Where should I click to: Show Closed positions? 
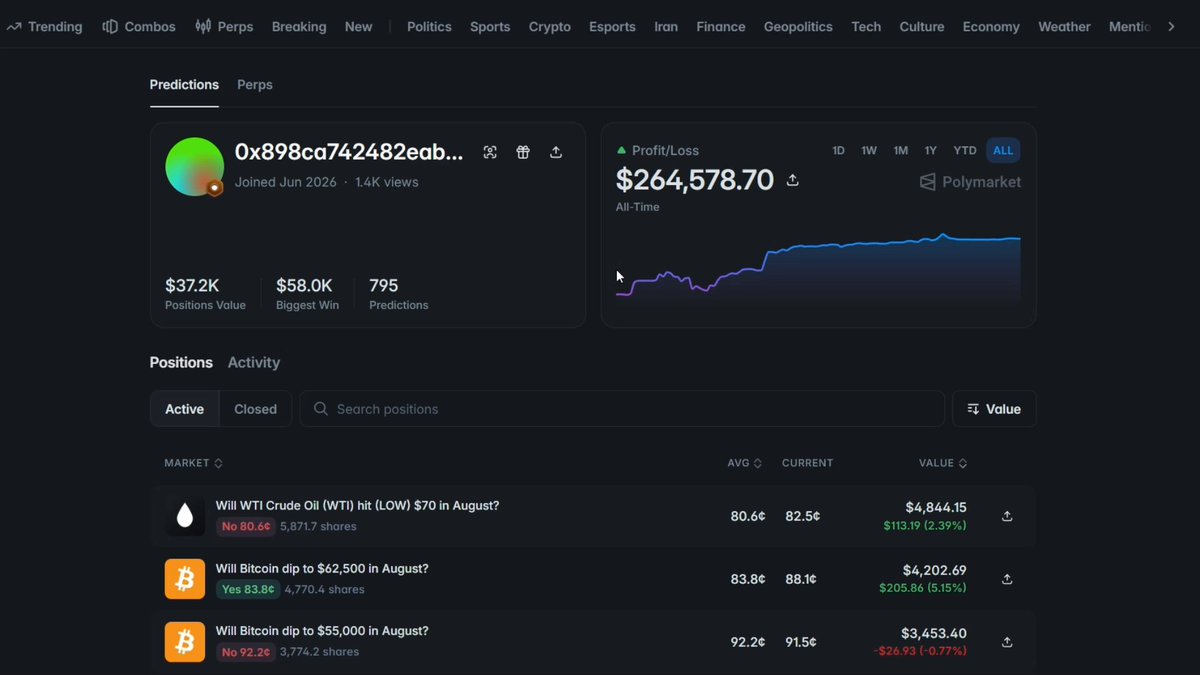255,409
